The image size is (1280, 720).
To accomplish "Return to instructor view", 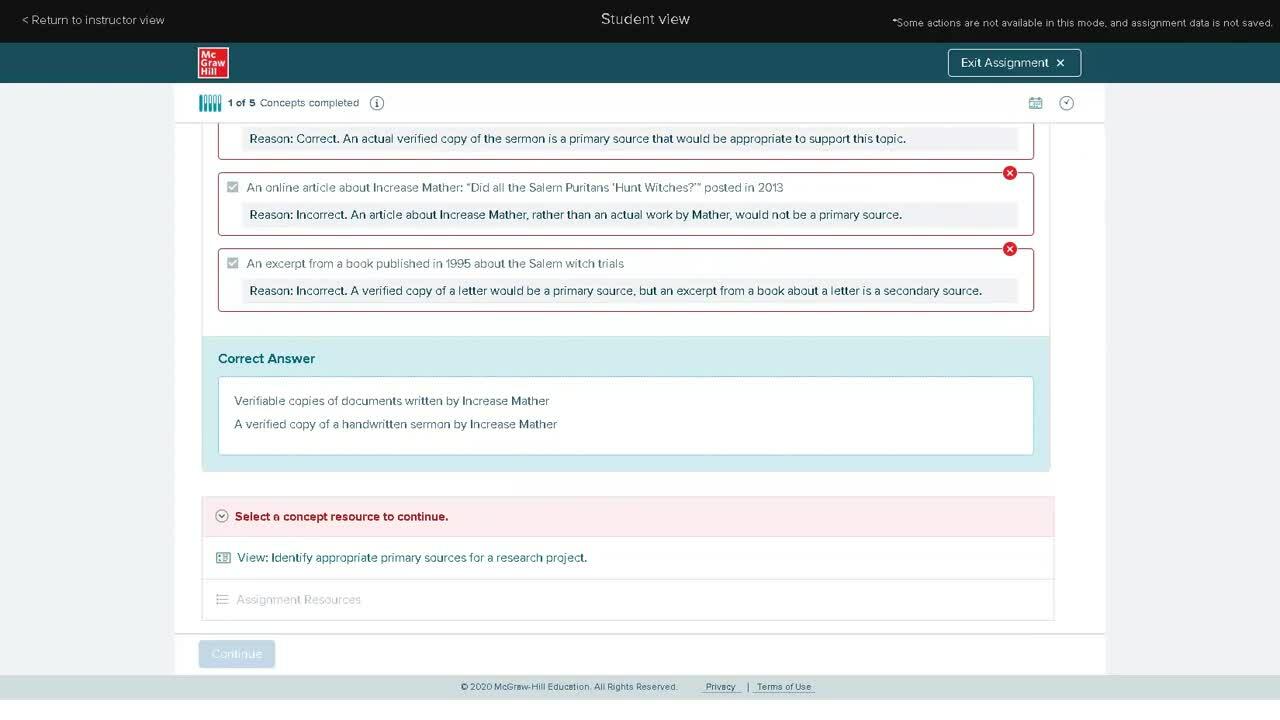I will point(93,20).
